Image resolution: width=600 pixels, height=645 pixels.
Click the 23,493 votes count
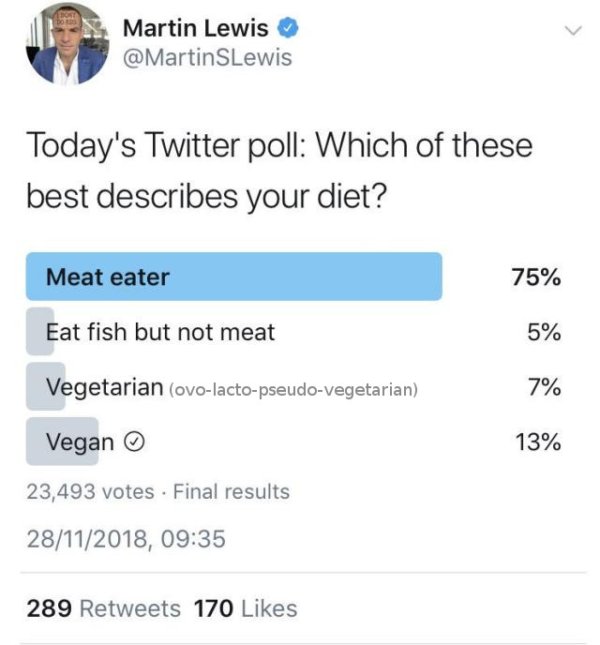point(90,492)
